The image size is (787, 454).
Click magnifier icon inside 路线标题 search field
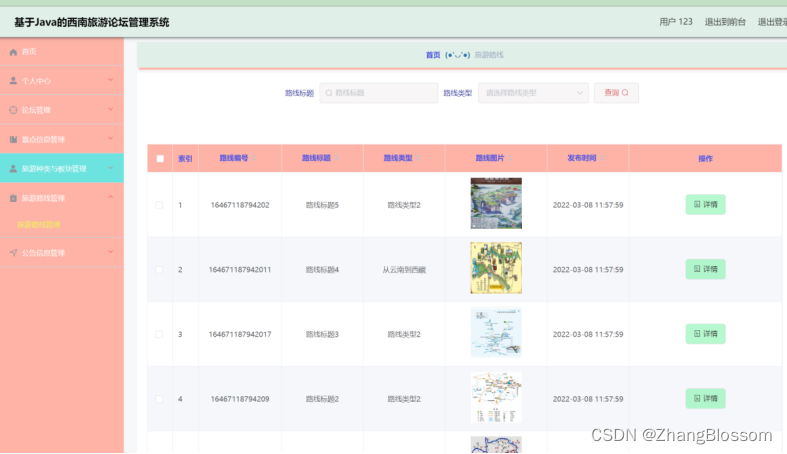tap(329, 93)
